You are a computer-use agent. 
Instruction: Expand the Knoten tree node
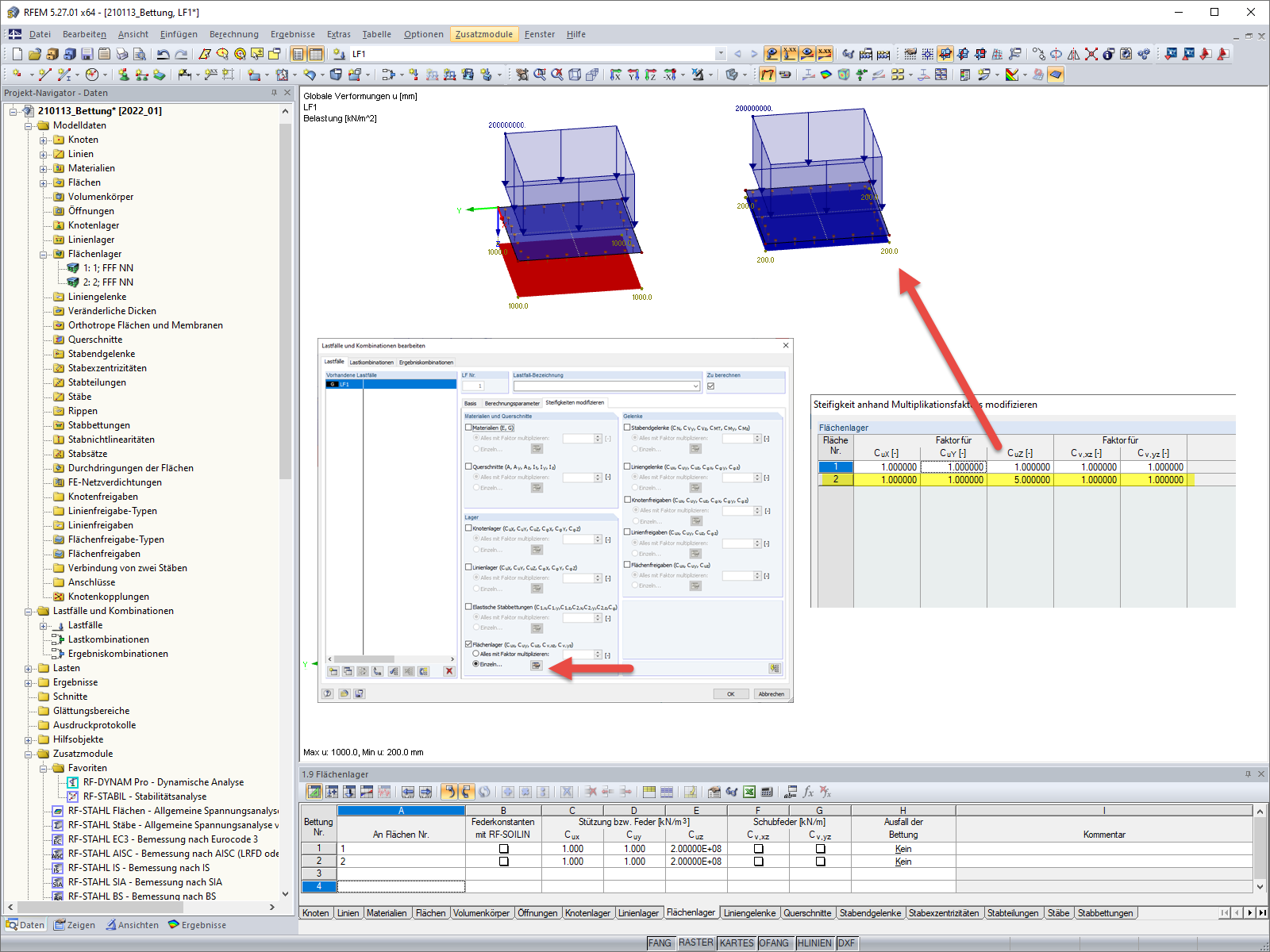click(x=44, y=140)
